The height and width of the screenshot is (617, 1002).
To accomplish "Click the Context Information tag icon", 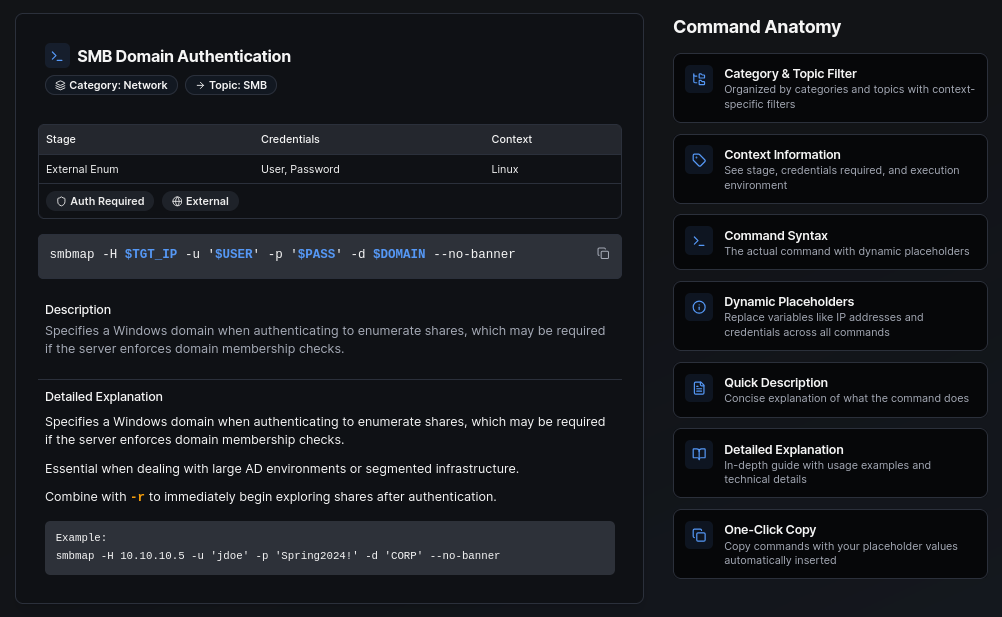I will (698, 160).
